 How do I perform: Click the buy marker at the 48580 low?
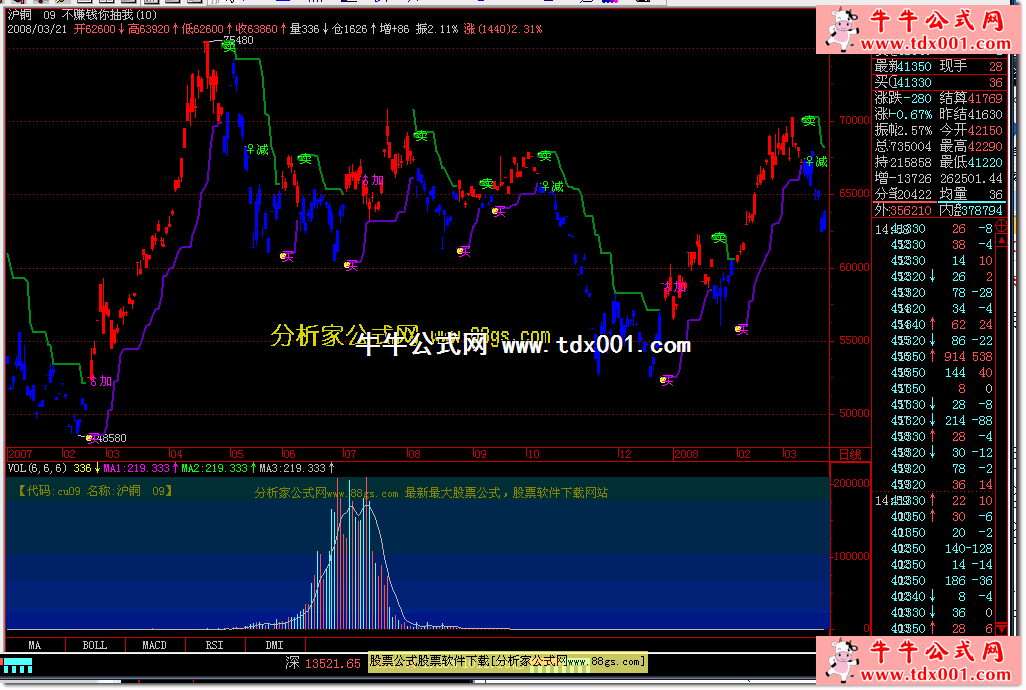(90, 438)
